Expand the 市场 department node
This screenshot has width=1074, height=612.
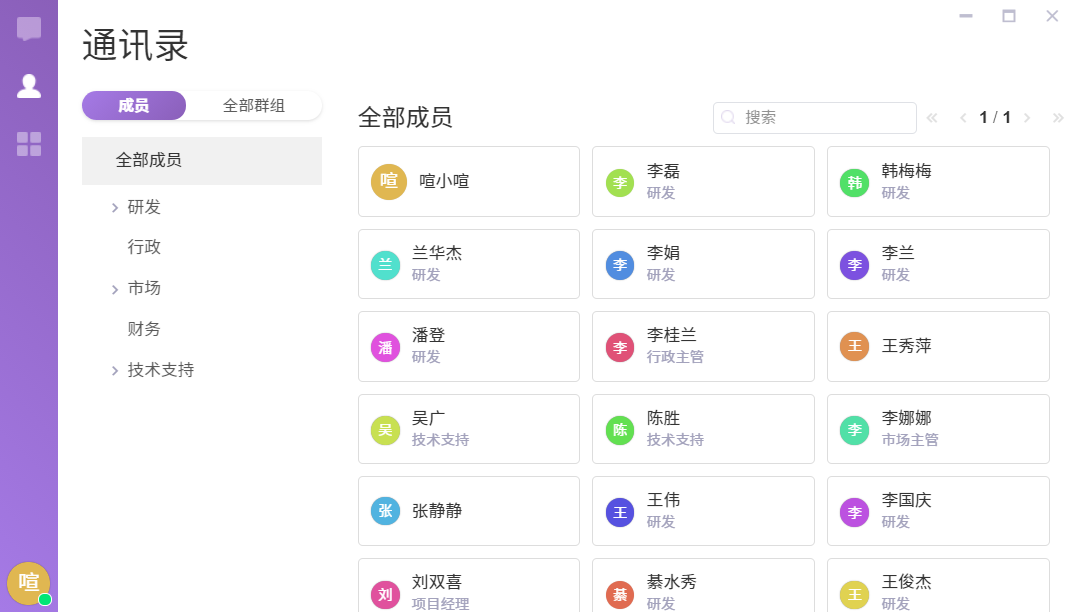click(115, 290)
